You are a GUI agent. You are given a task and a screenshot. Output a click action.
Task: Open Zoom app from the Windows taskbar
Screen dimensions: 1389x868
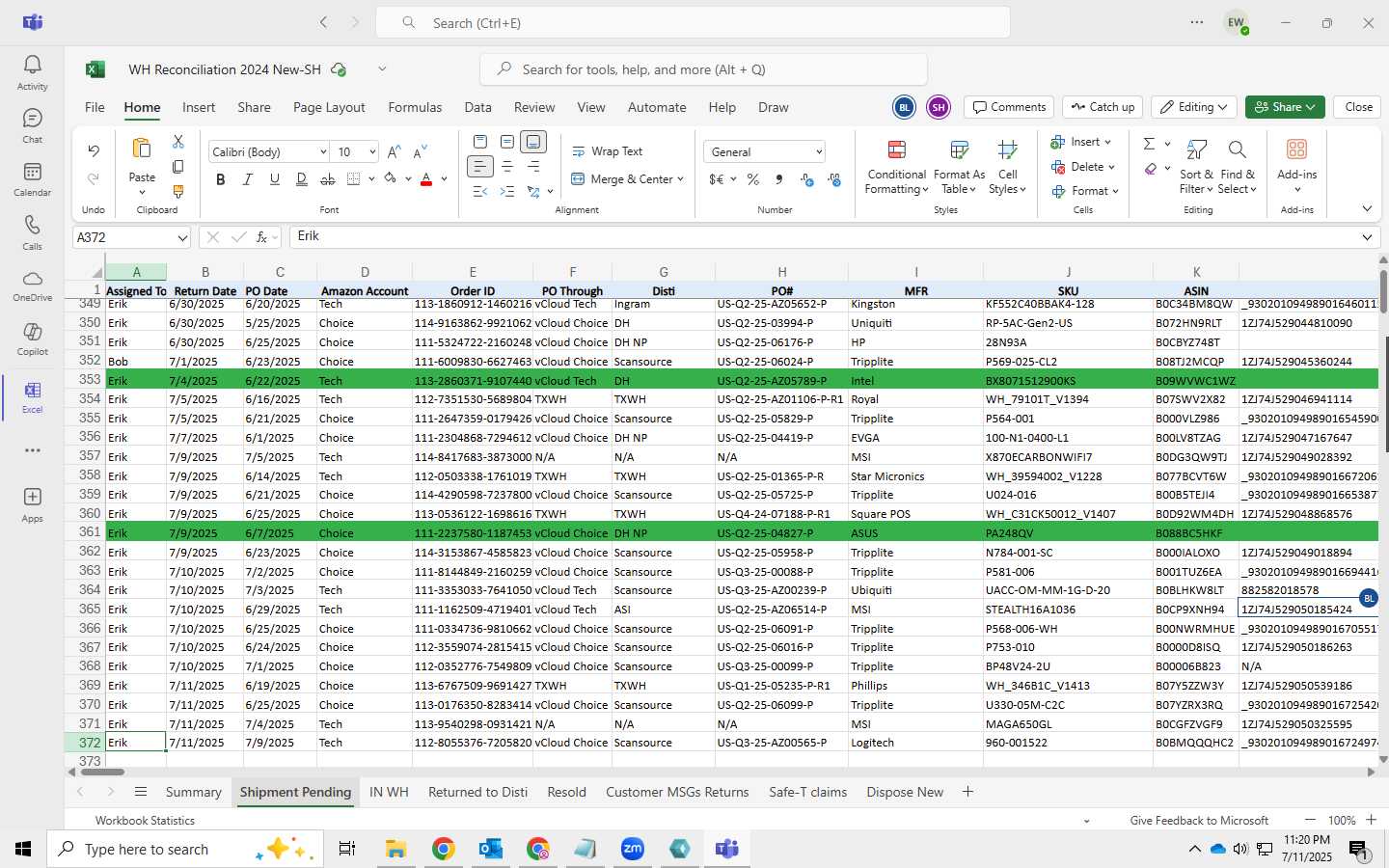632,849
